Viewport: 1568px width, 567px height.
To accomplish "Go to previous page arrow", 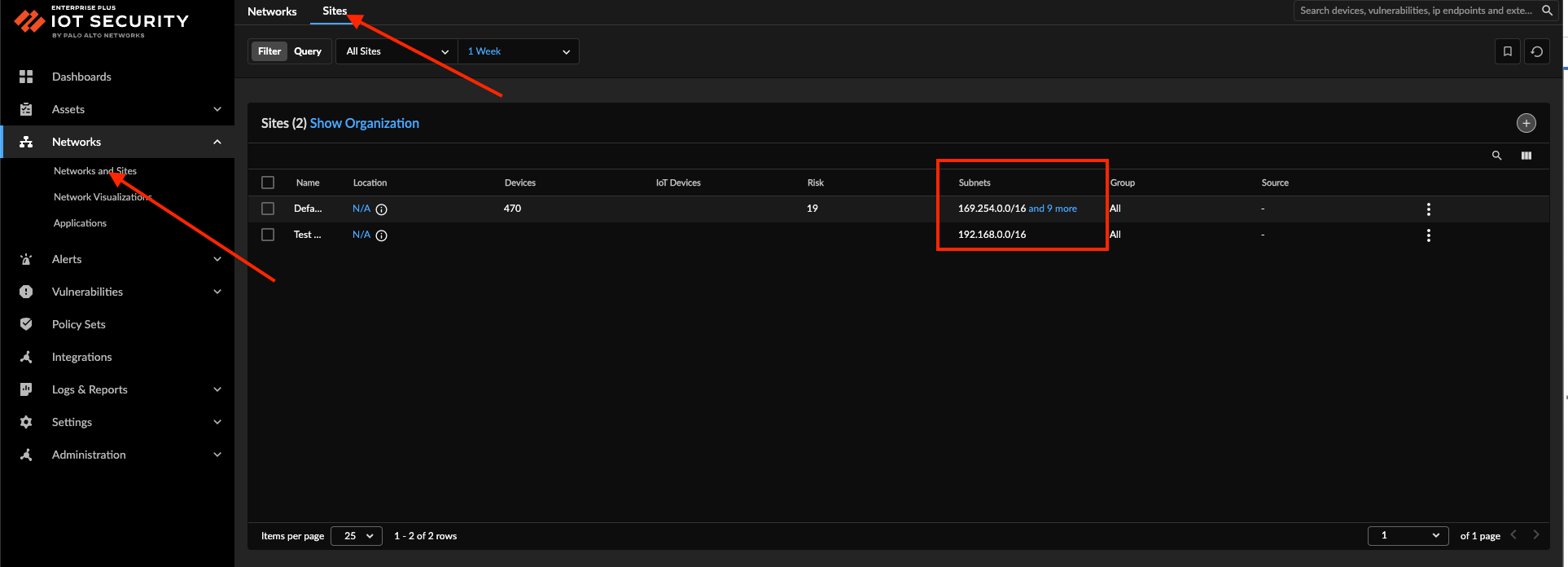I will (x=1513, y=534).
